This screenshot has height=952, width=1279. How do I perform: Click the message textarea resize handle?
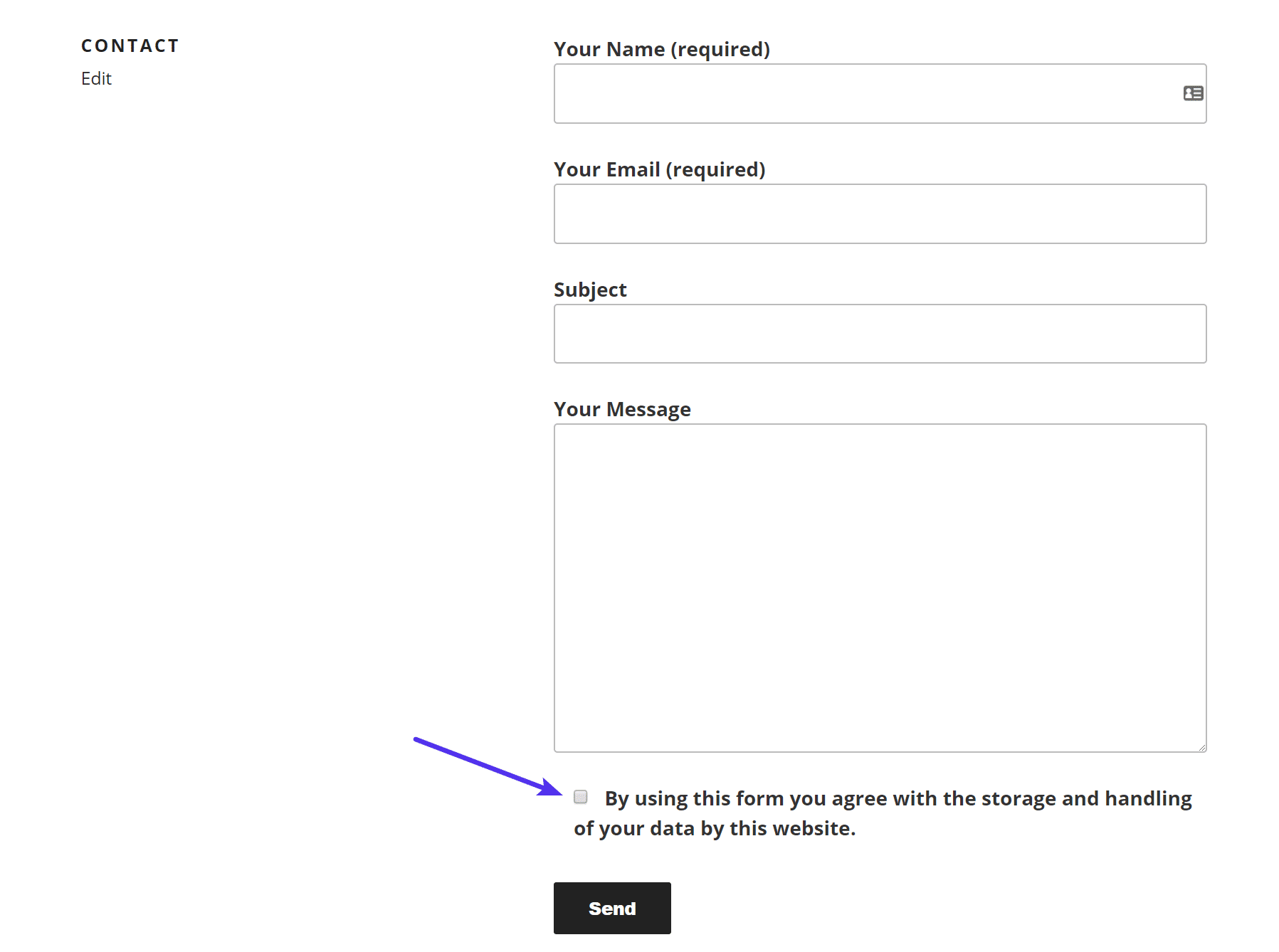(x=1202, y=746)
